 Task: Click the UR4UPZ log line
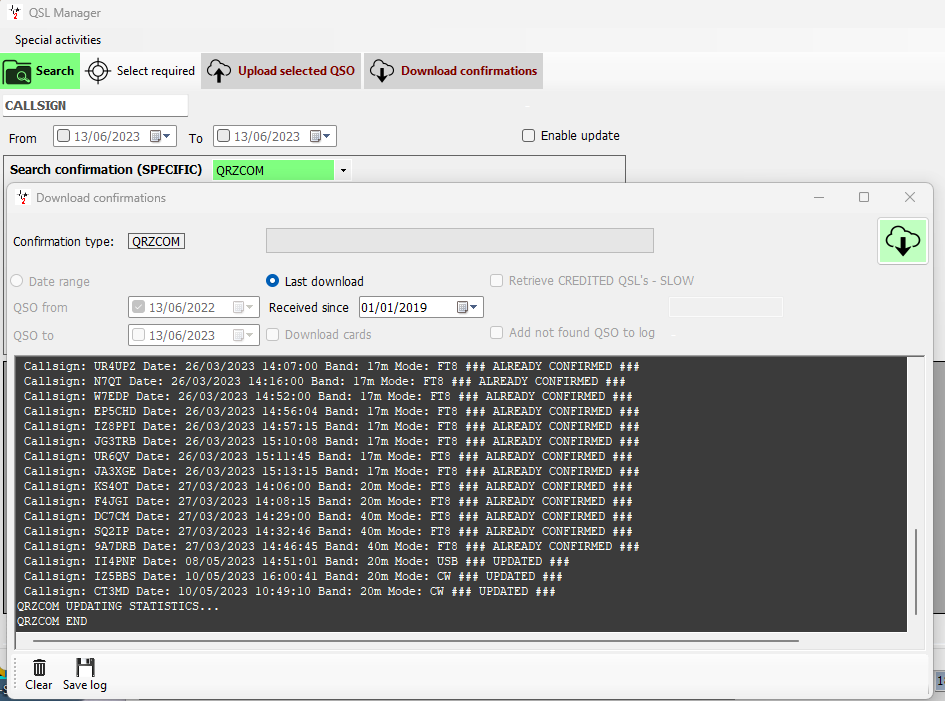click(x=331, y=366)
